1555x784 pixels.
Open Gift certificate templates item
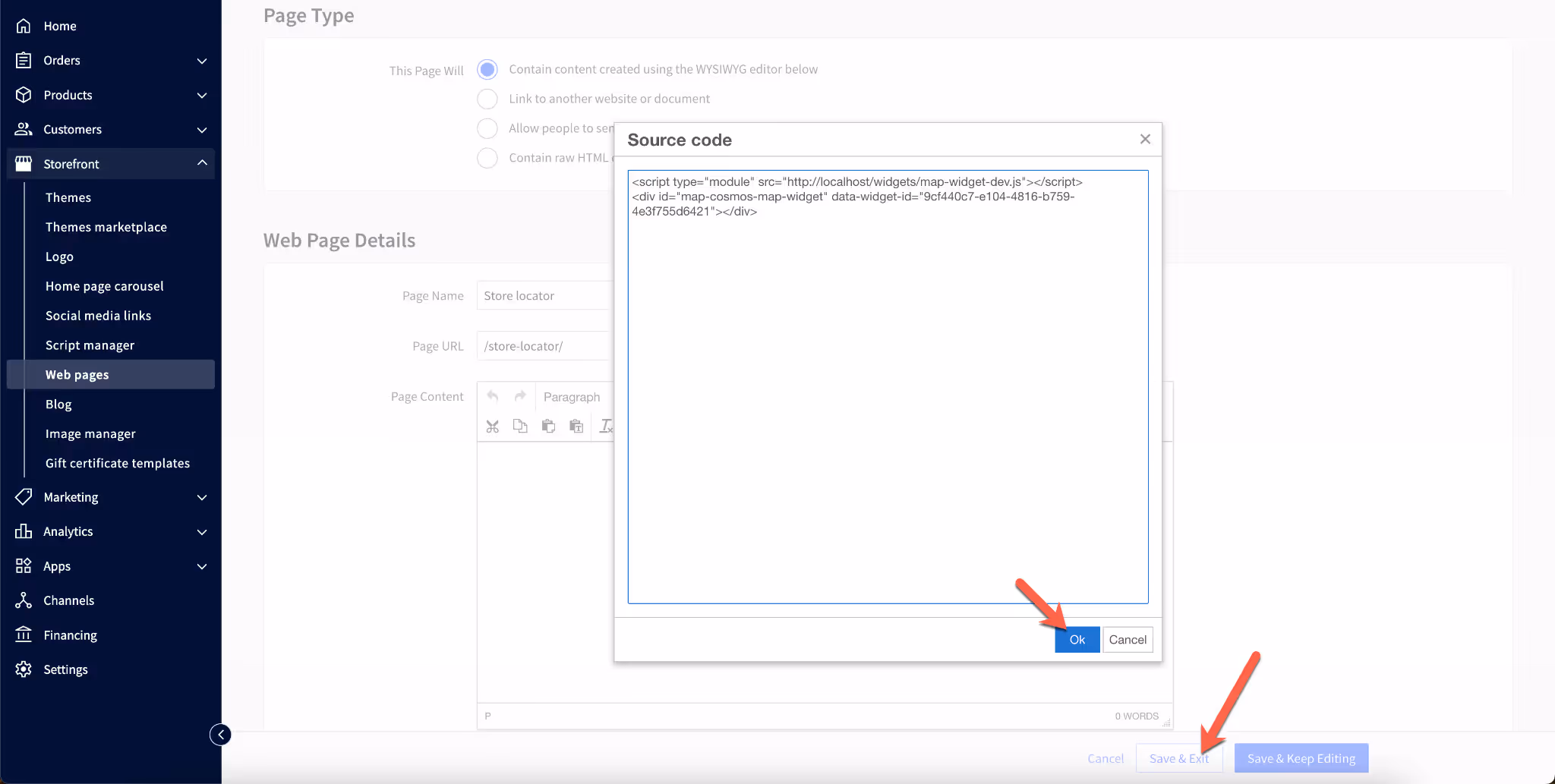click(x=119, y=463)
